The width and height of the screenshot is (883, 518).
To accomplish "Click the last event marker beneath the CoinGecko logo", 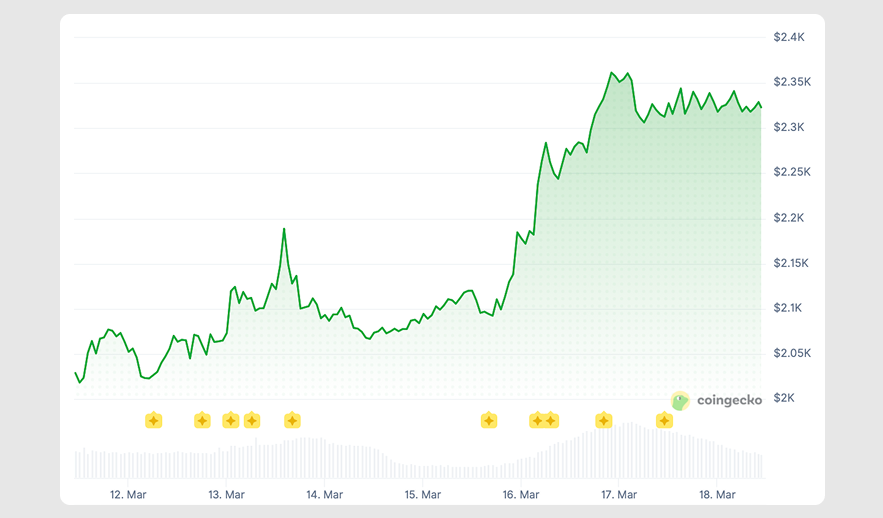I will click(x=664, y=420).
